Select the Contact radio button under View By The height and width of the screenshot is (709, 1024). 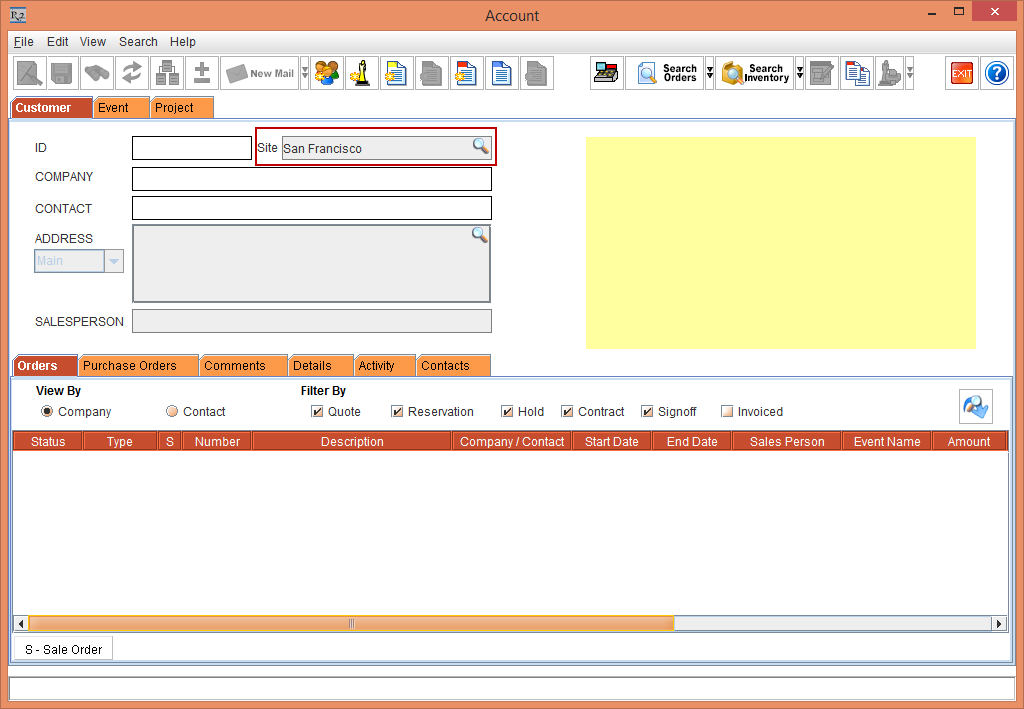point(170,411)
